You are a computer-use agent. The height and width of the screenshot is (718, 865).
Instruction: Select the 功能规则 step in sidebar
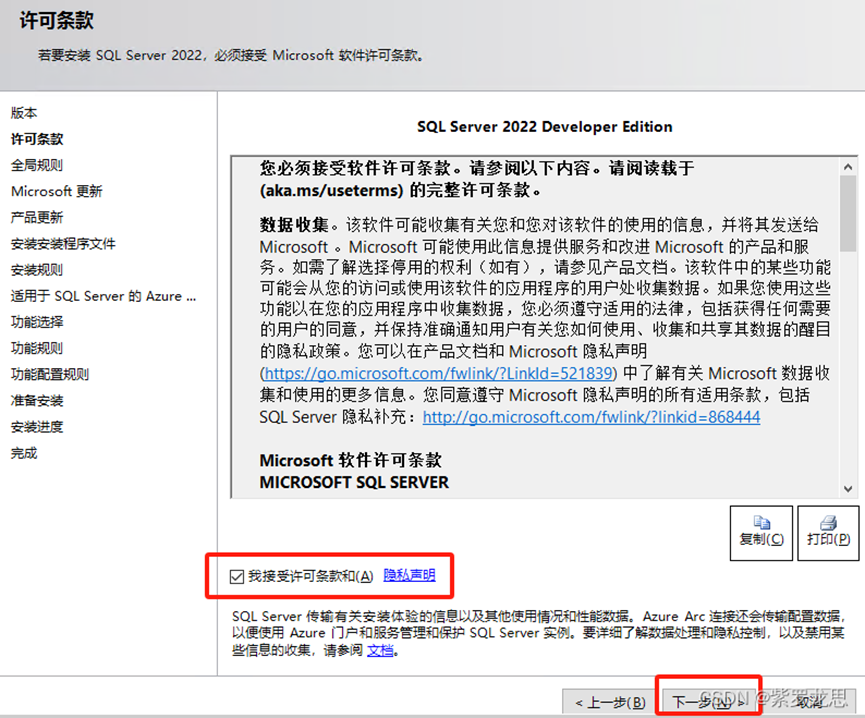coord(37,348)
